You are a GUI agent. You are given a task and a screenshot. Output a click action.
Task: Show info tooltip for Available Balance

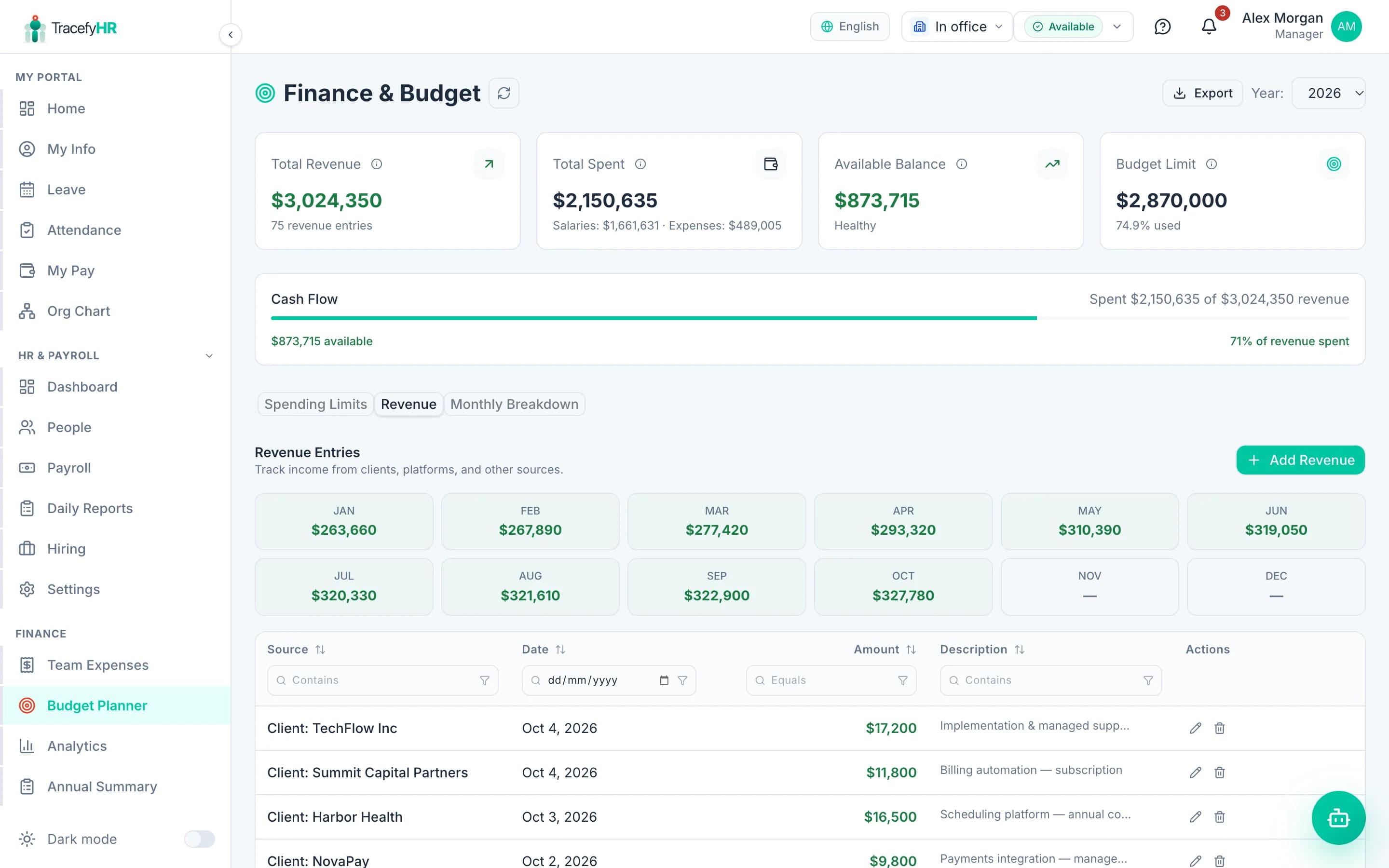click(x=961, y=164)
